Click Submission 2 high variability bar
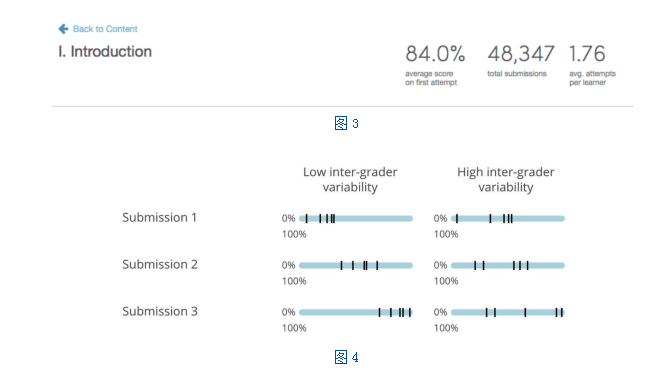The height and width of the screenshot is (376, 665). (x=508, y=266)
